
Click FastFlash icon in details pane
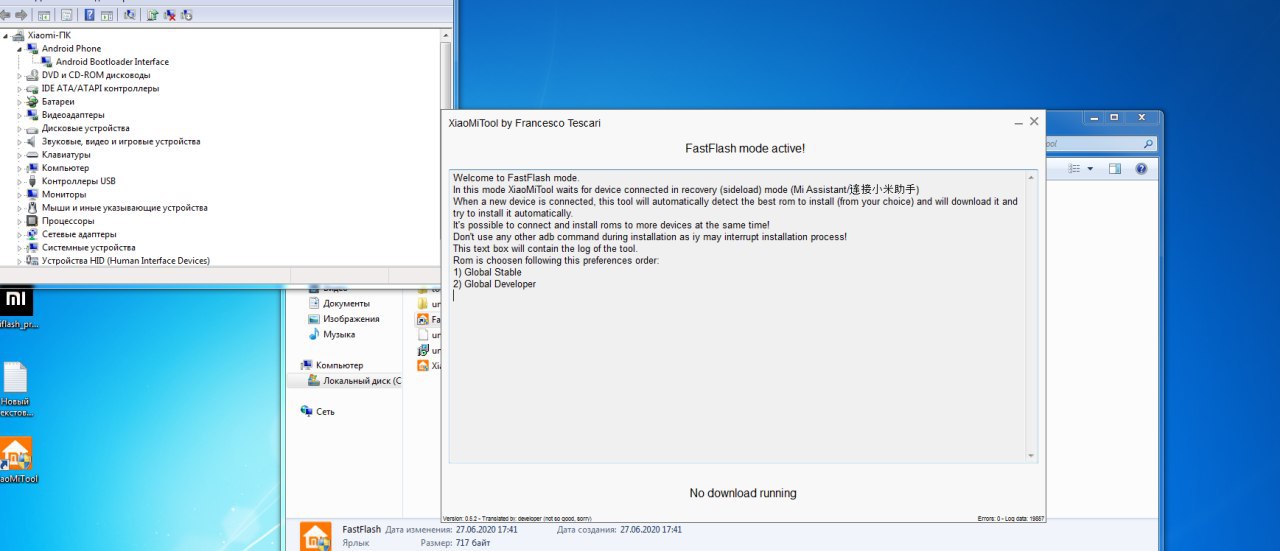coord(316,536)
